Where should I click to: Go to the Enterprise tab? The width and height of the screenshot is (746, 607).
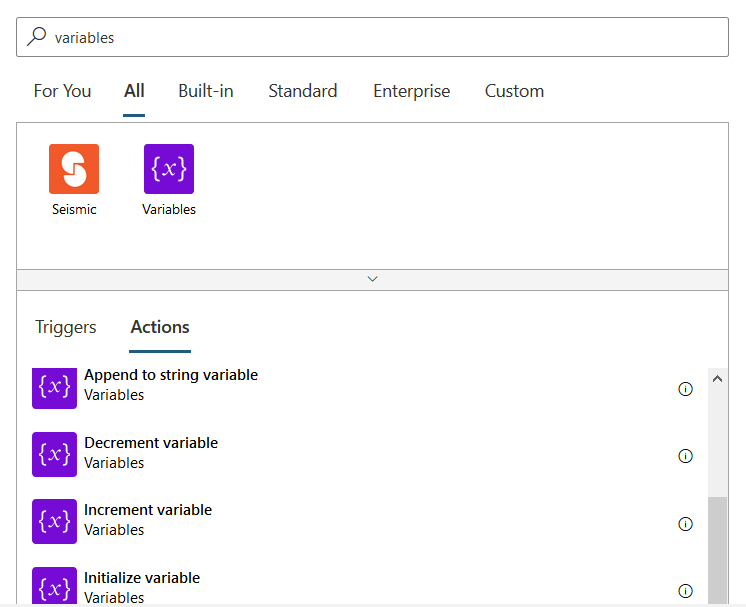(411, 91)
